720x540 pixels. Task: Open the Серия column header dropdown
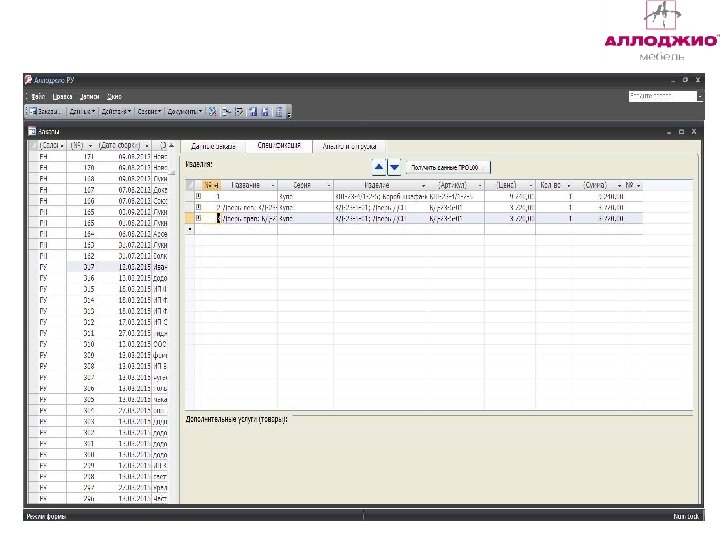point(329,186)
